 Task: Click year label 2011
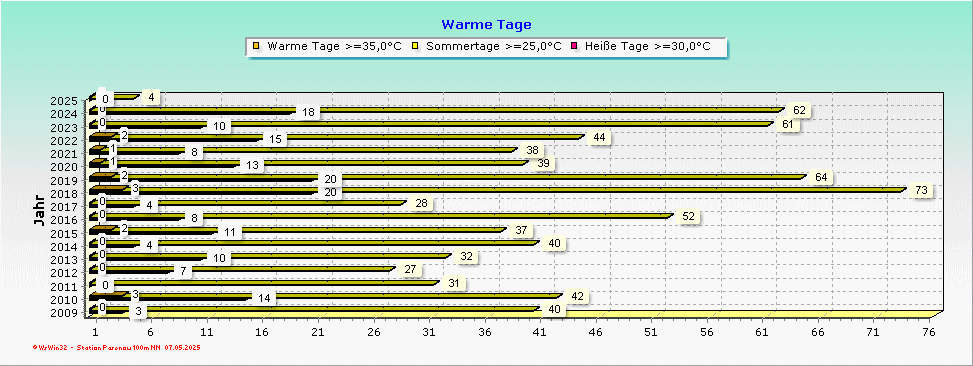(x=65, y=287)
